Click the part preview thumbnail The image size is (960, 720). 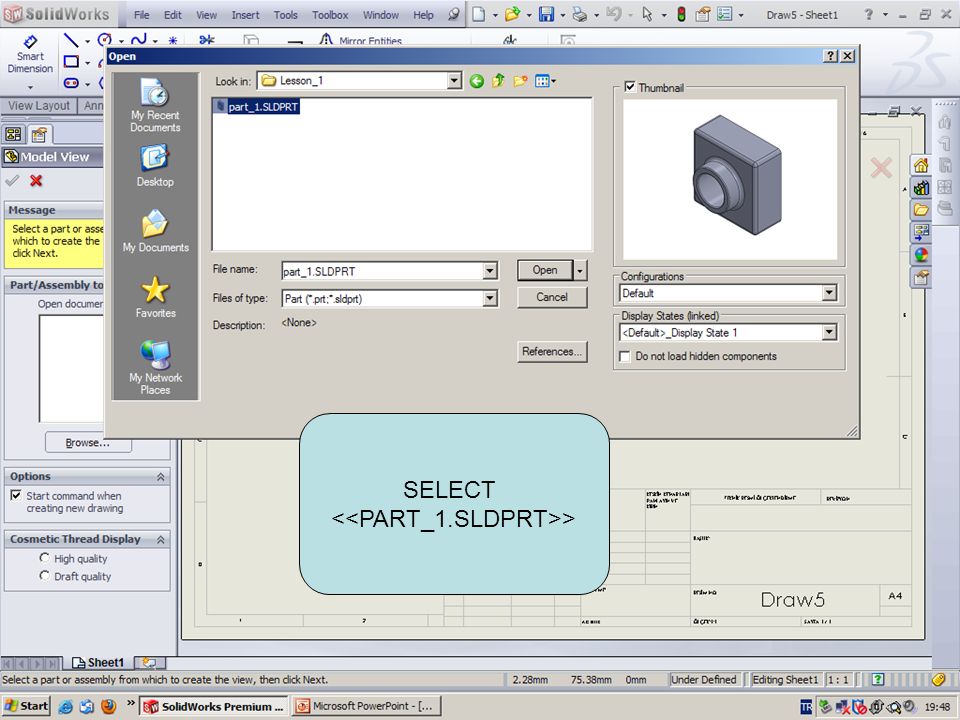point(730,180)
